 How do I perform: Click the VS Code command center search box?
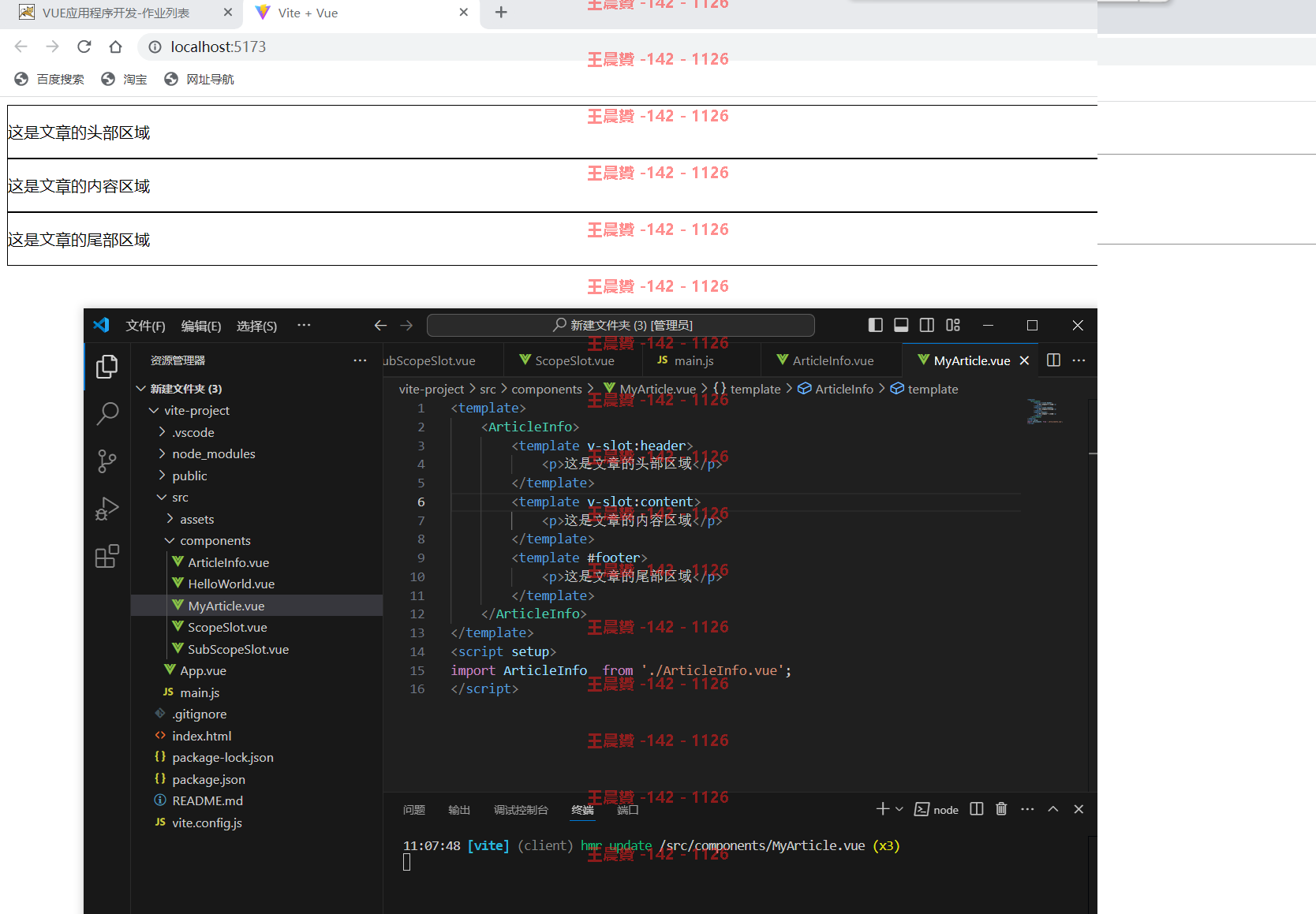click(x=621, y=325)
